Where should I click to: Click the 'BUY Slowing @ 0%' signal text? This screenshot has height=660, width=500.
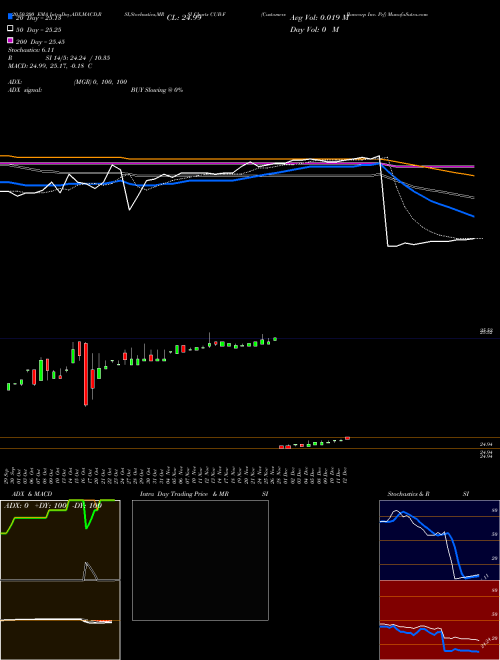coord(157,90)
